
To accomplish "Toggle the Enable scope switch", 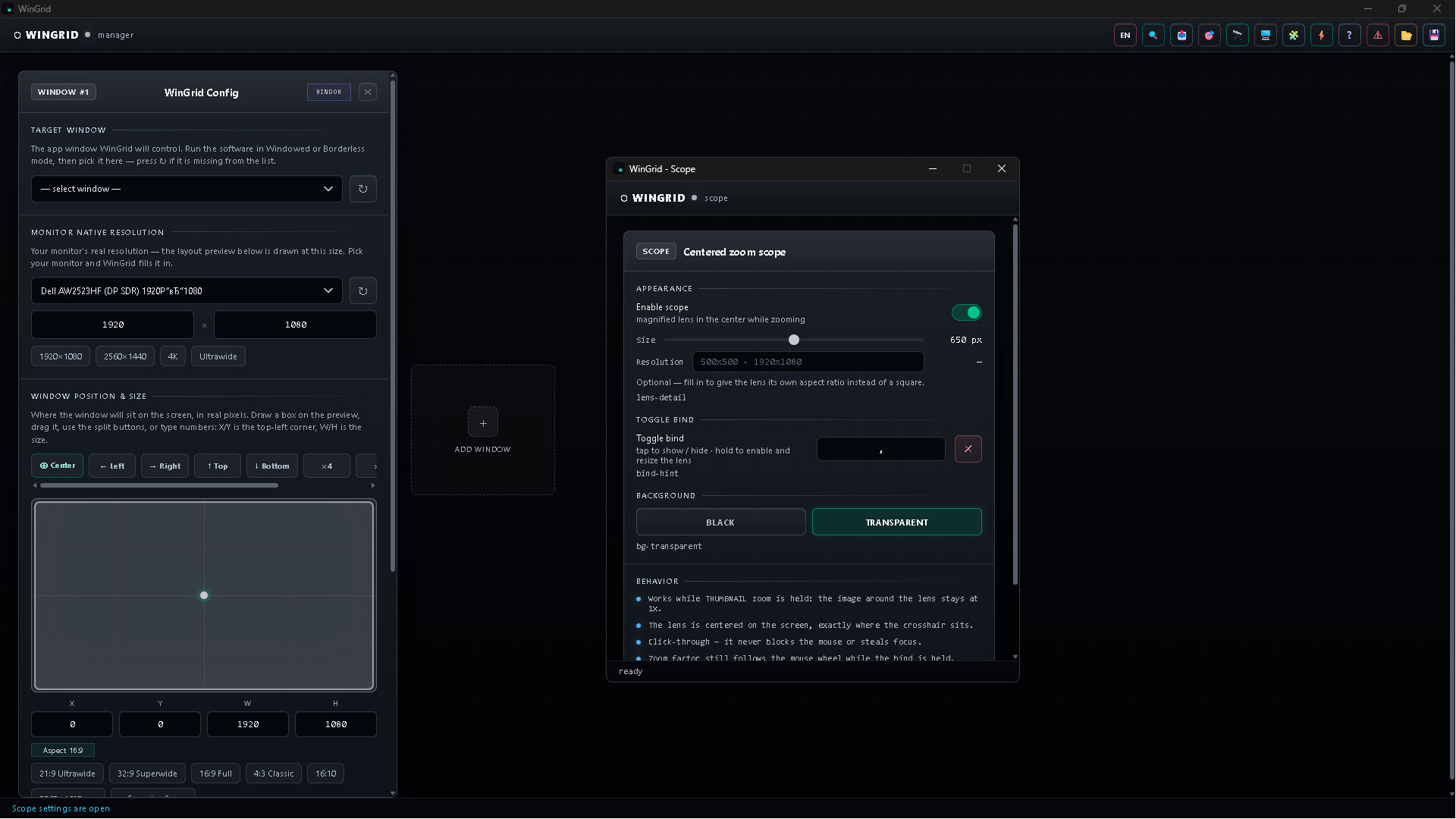I will pos(967,312).
